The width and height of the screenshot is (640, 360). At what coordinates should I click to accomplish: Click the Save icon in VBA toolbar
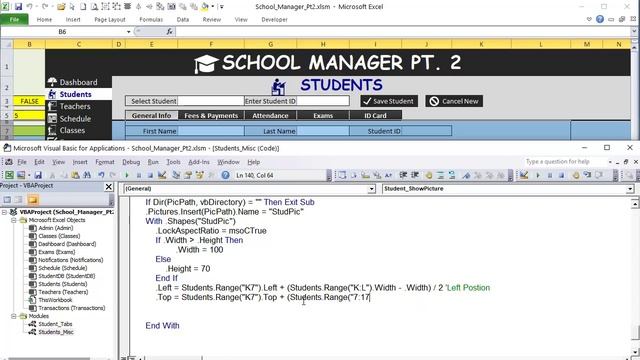[38, 175]
